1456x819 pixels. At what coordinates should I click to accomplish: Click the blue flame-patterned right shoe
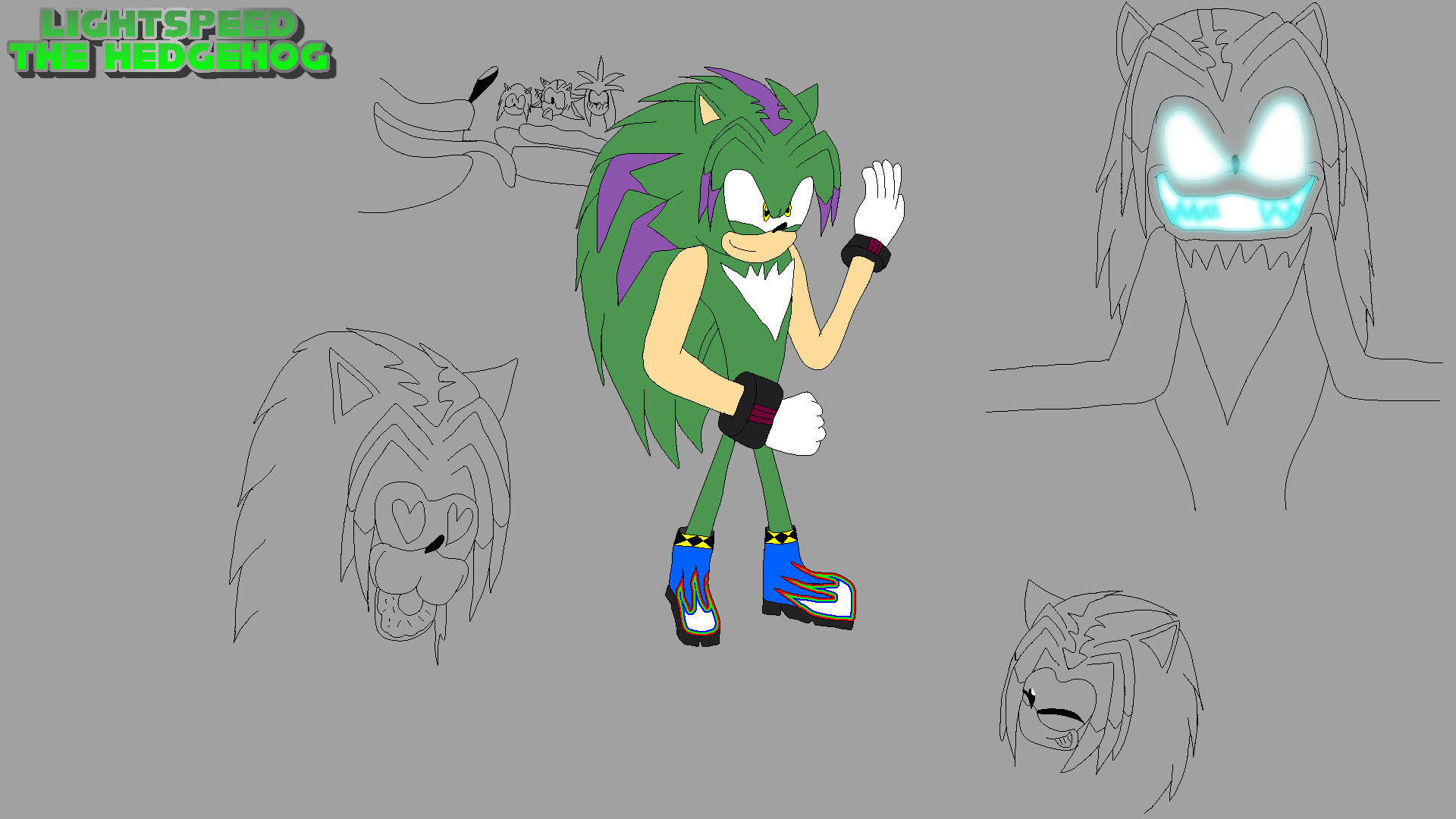tap(808, 578)
